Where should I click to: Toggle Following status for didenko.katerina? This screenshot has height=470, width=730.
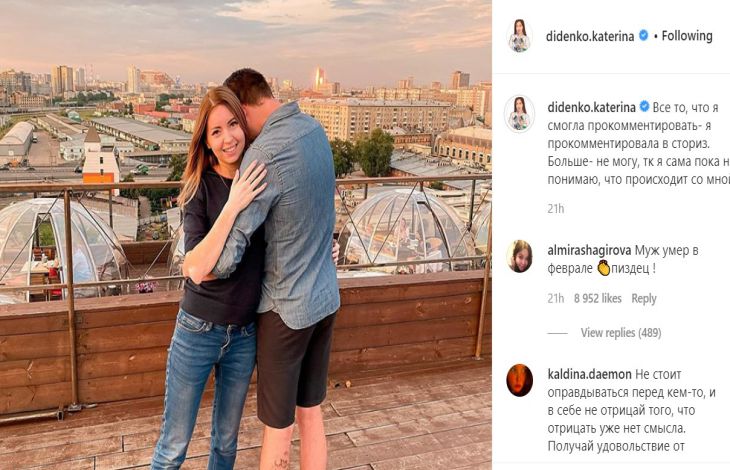[x=687, y=36]
